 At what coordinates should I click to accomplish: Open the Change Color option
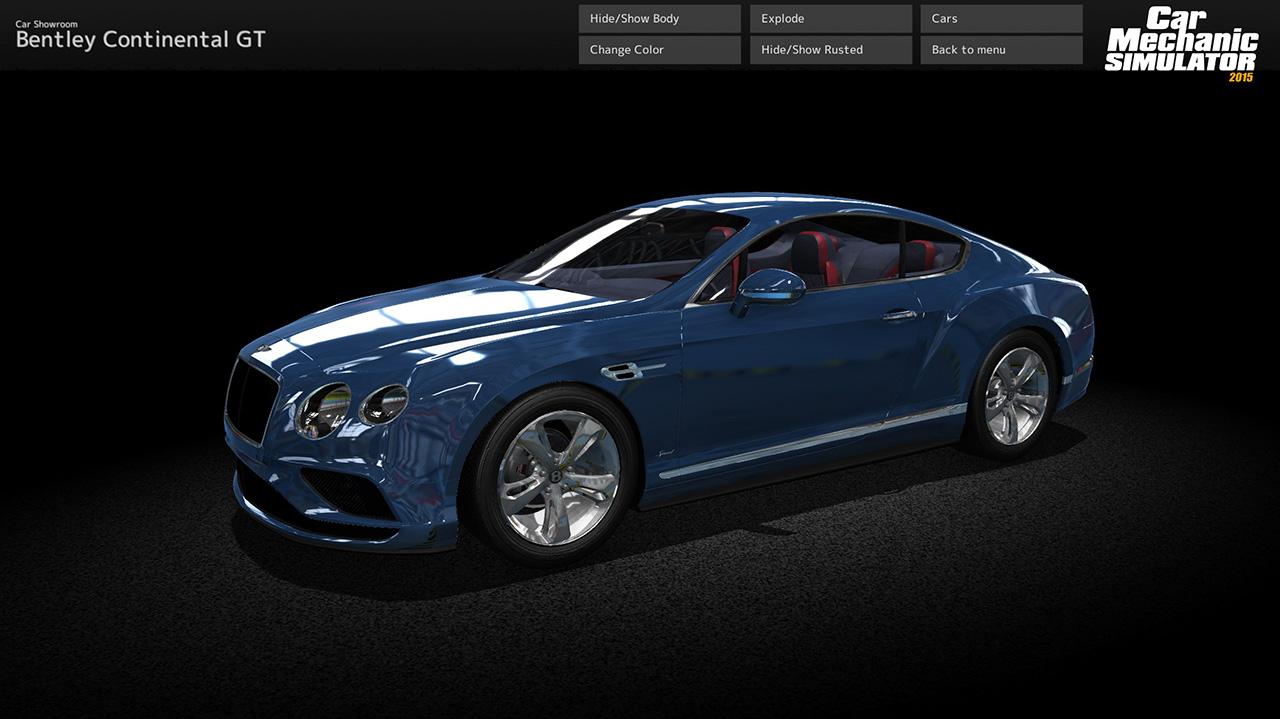click(658, 49)
